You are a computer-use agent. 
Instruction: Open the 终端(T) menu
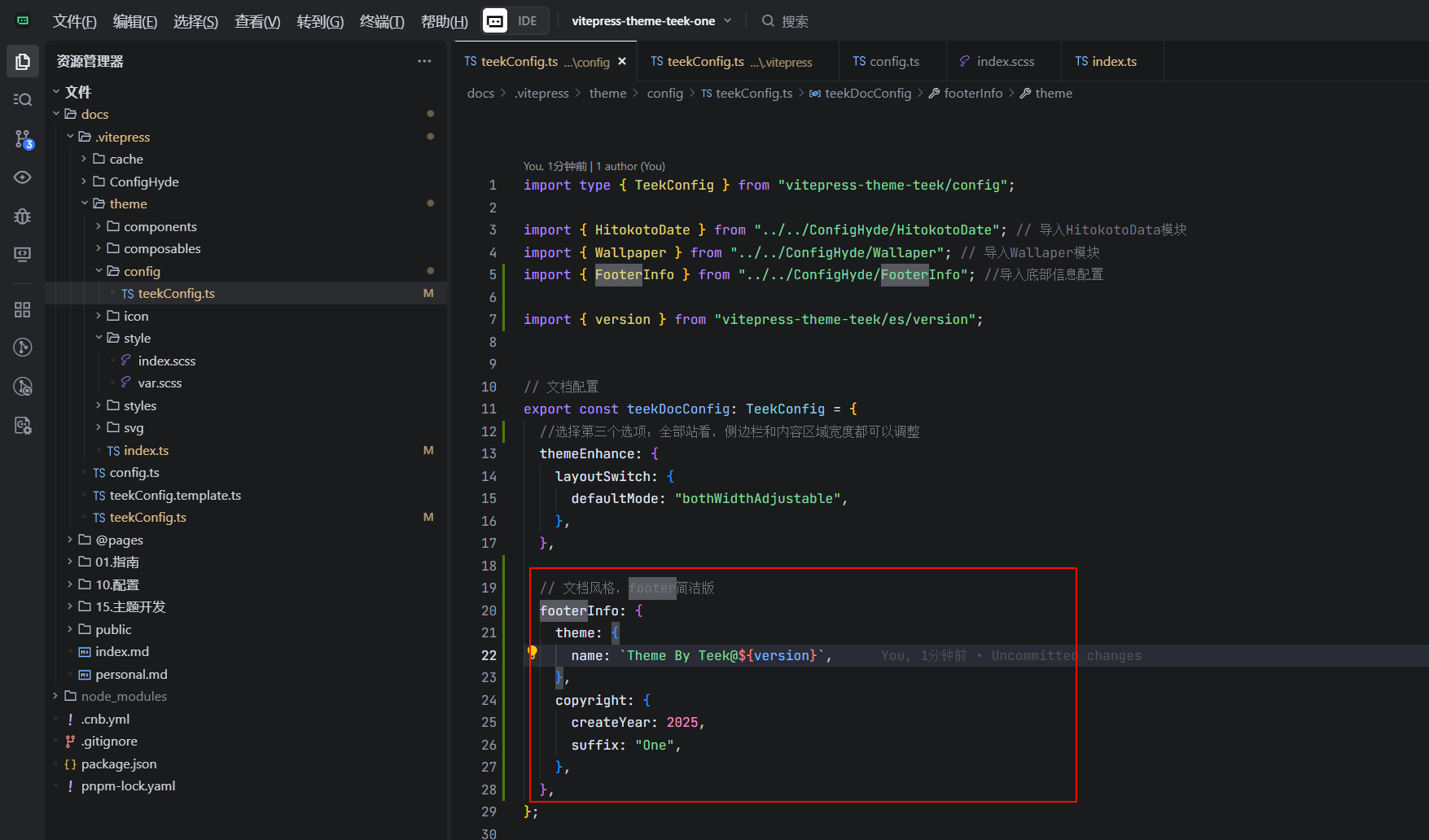(x=381, y=22)
